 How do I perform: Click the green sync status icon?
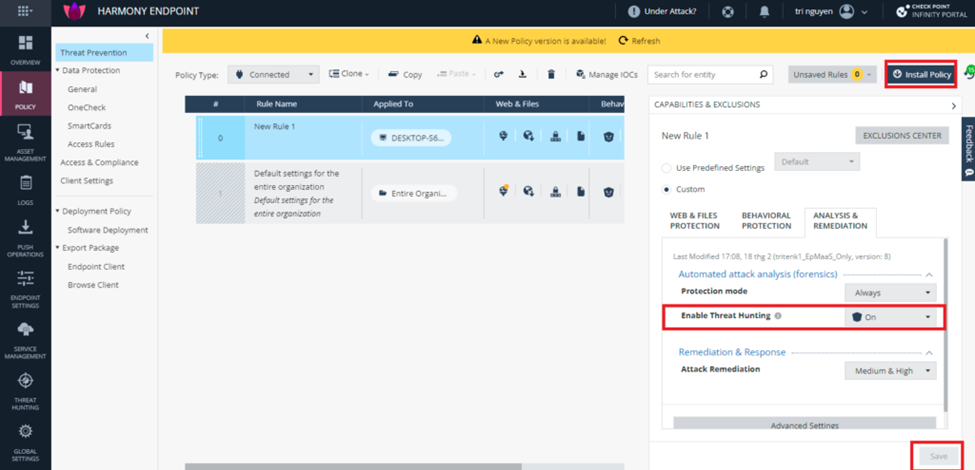(x=968, y=74)
